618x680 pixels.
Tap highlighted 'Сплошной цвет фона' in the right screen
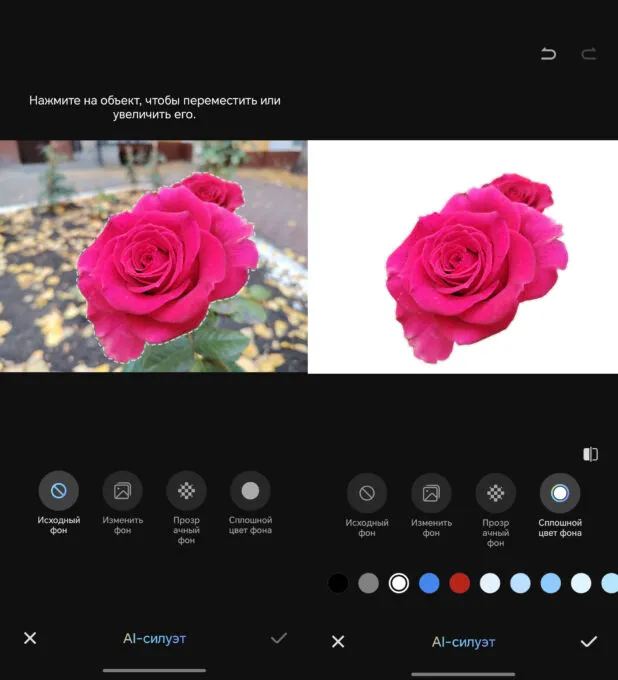click(x=559, y=493)
